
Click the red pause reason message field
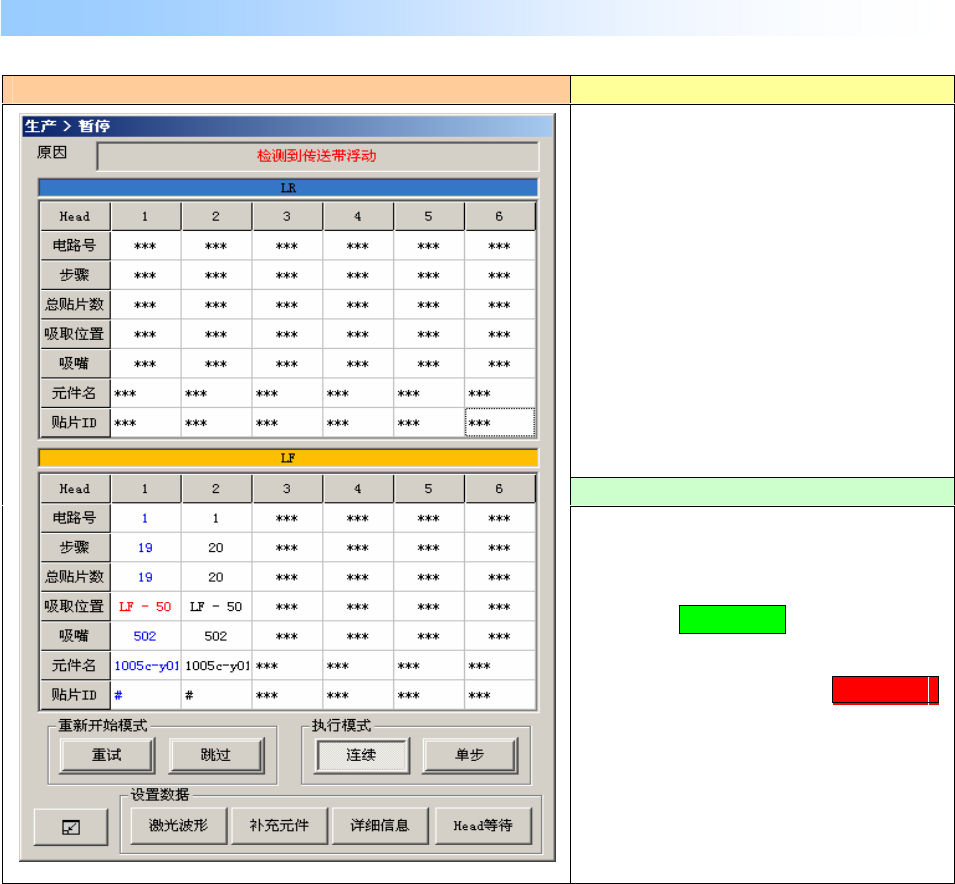[x=317, y=156]
